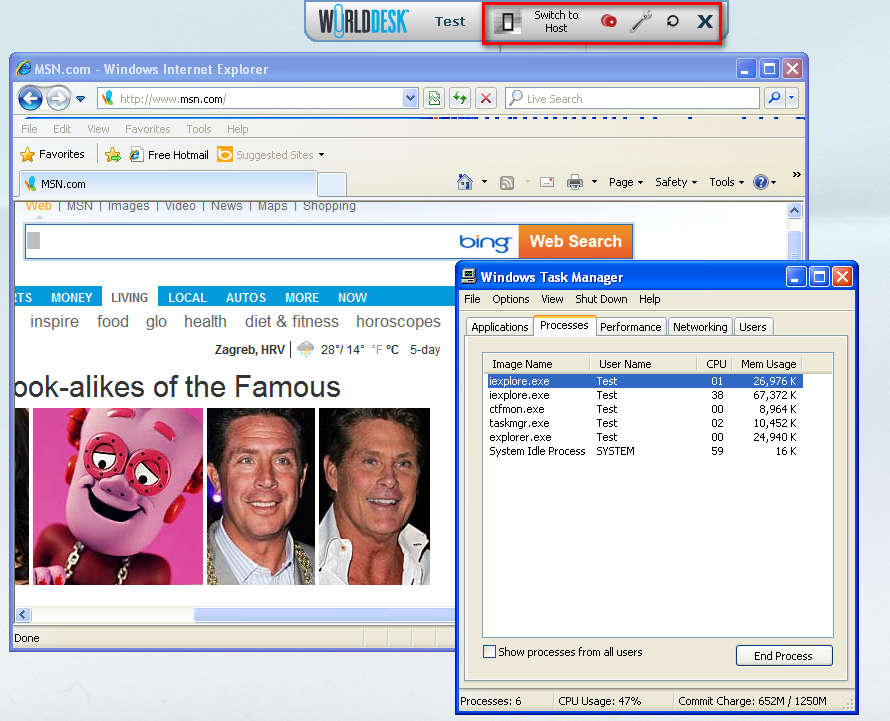Click the RSS feeds icon
Viewport: 890px width, 721px height.
point(507,182)
